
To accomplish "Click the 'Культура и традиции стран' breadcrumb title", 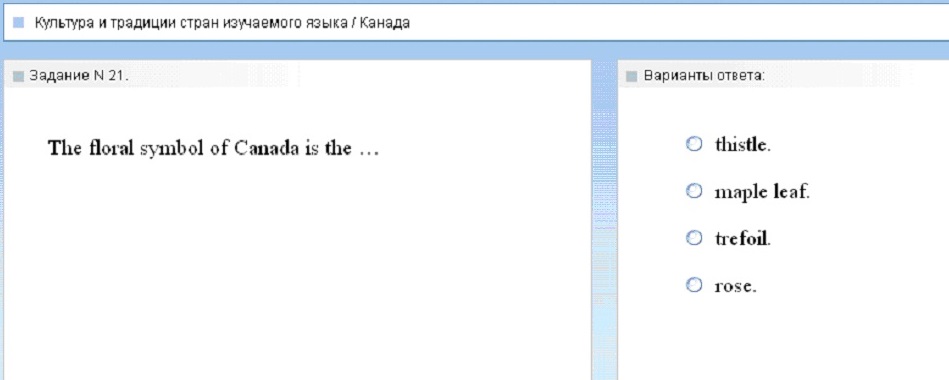I will [x=222, y=23].
